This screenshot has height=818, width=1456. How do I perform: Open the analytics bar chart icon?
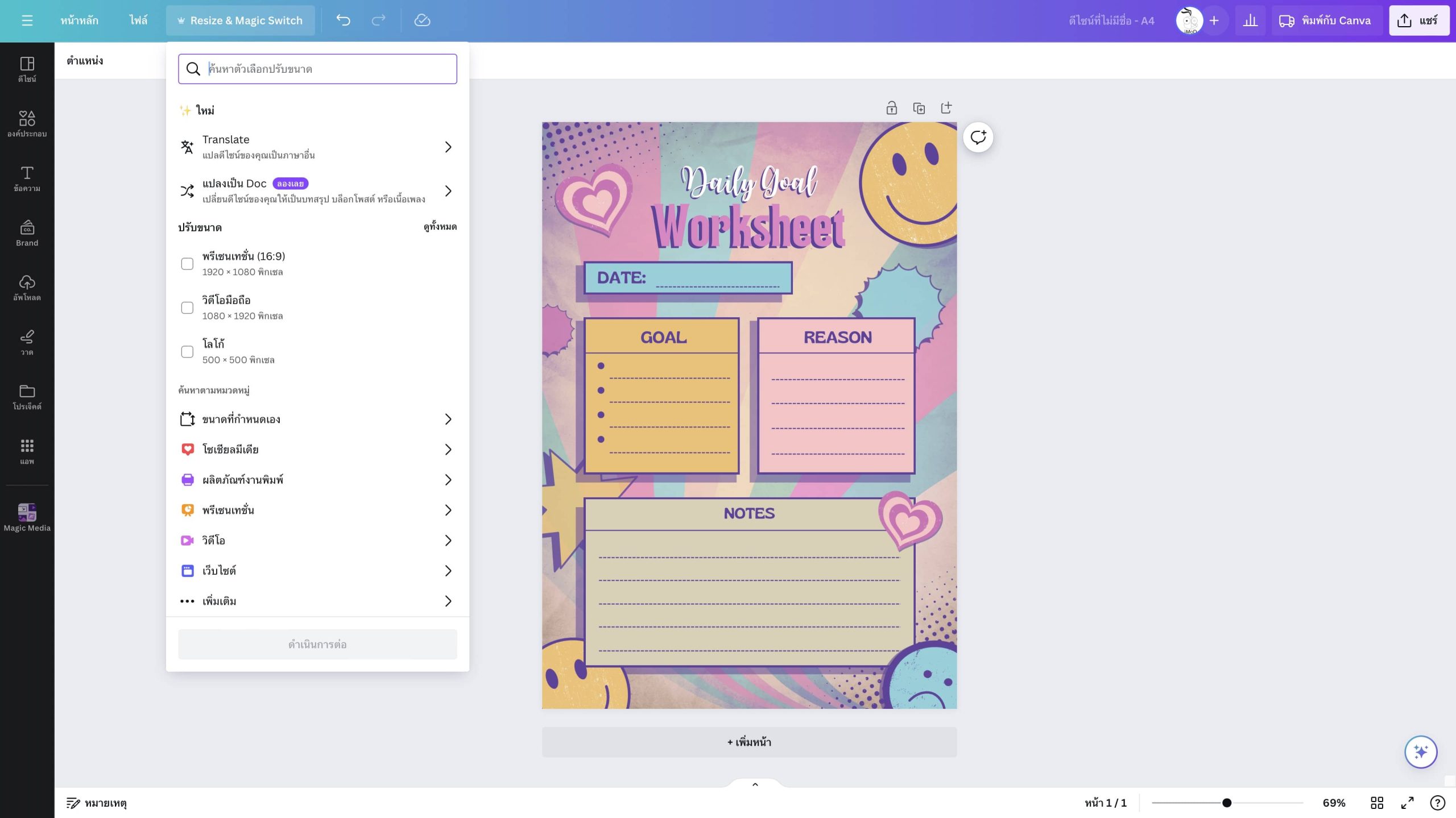pos(1250,20)
